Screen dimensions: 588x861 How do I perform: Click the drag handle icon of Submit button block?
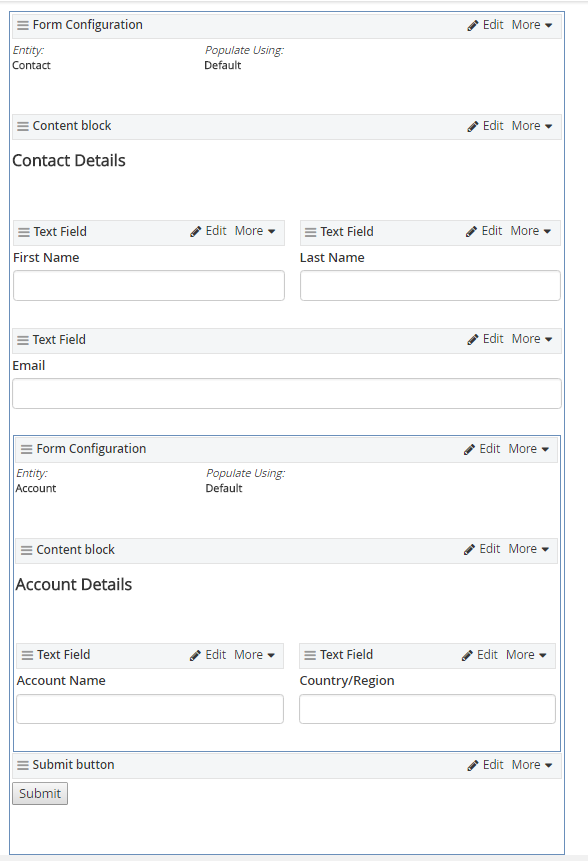pos(23,765)
